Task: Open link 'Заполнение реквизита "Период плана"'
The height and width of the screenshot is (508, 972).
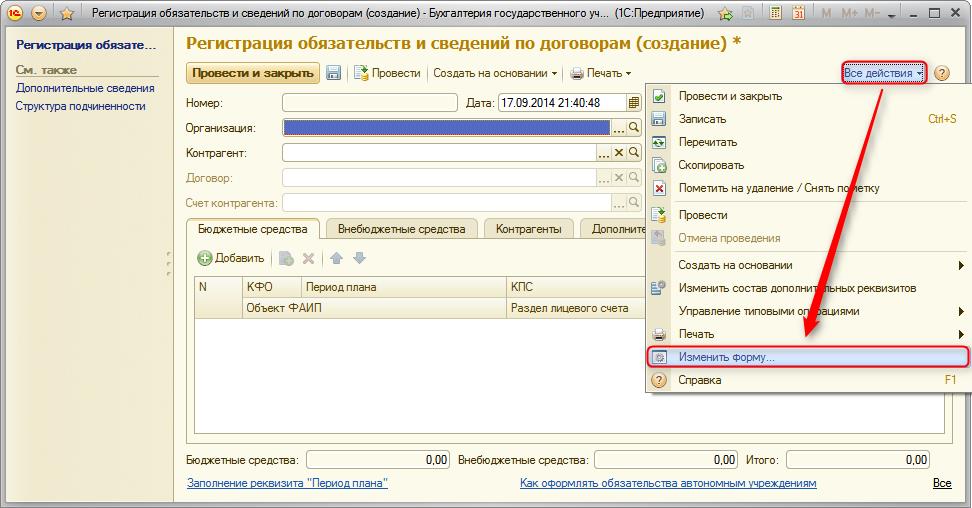Action: point(287,483)
